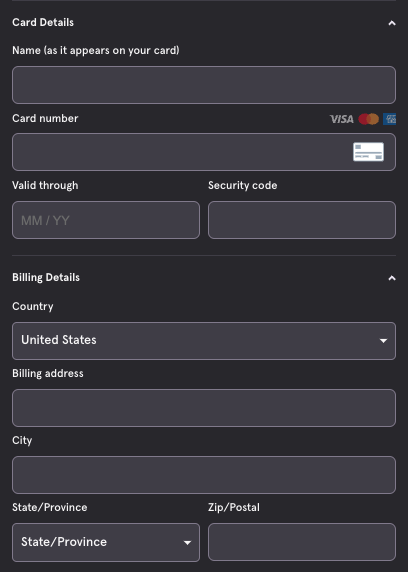This screenshot has height=572, width=408.
Task: Open the State/Province dropdown
Action: click(x=106, y=542)
